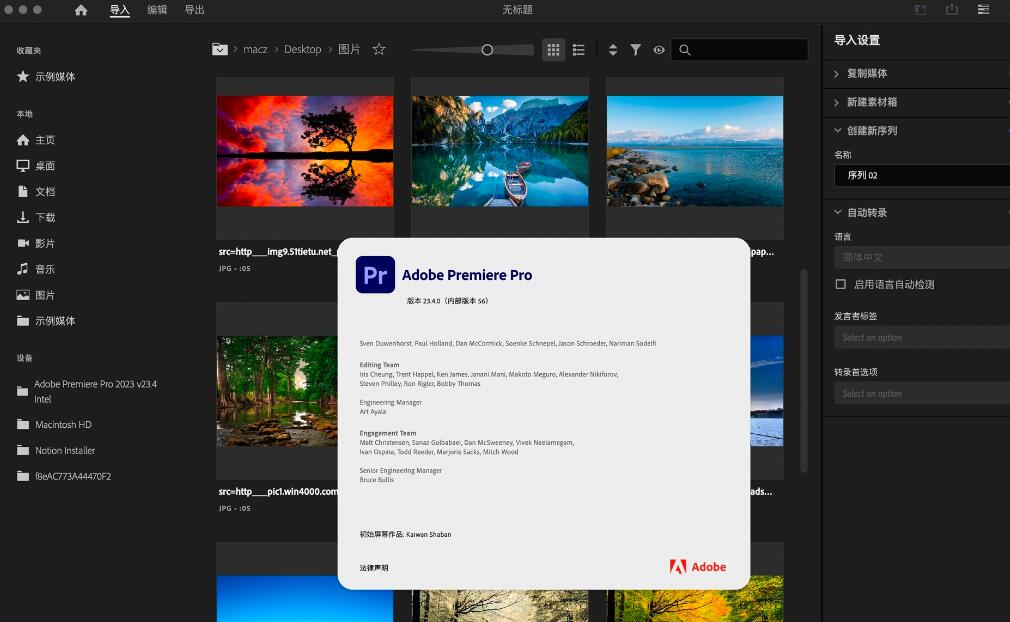Open the Workspaces icon in the header
Screen dimensions: 1010x622
tap(920, 10)
